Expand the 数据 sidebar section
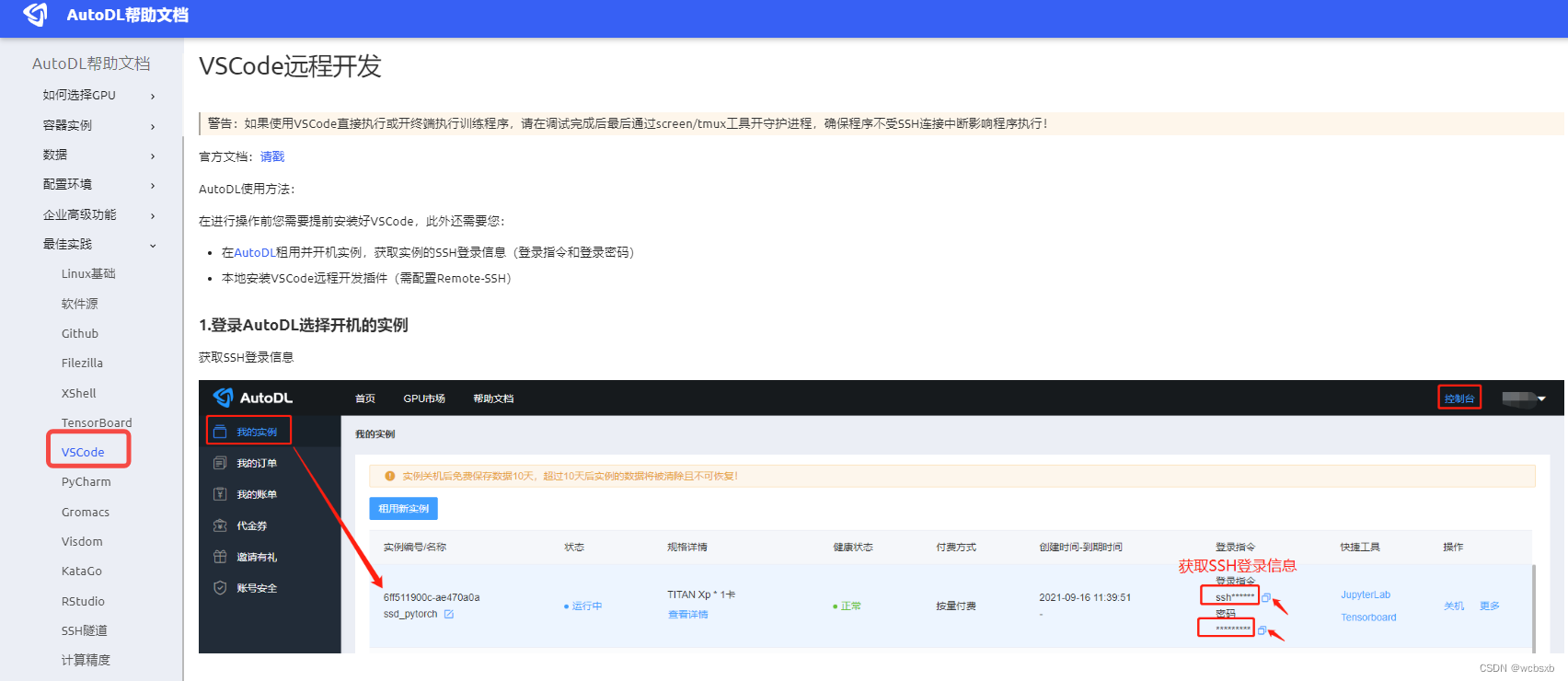This screenshot has height=681, width=1568. click(x=98, y=155)
